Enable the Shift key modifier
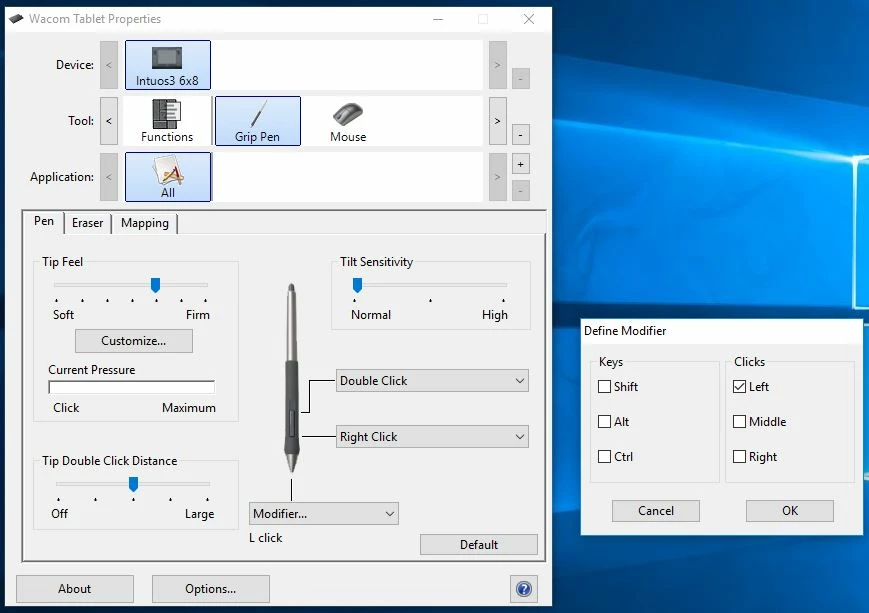This screenshot has width=869, height=613. tap(604, 386)
